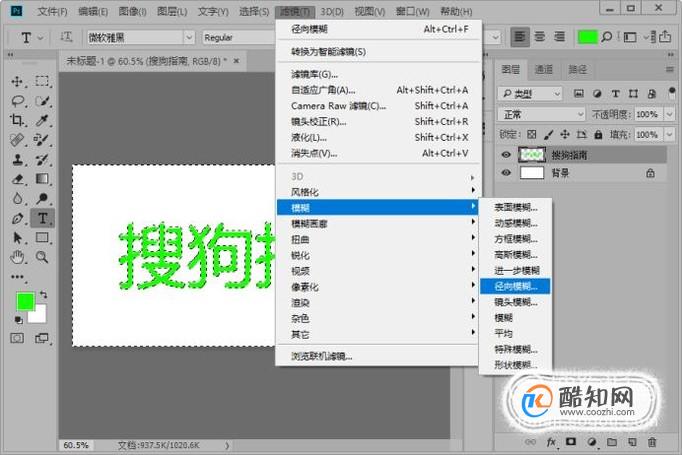
Task: Select the History Brush tool
Action: click(42, 159)
